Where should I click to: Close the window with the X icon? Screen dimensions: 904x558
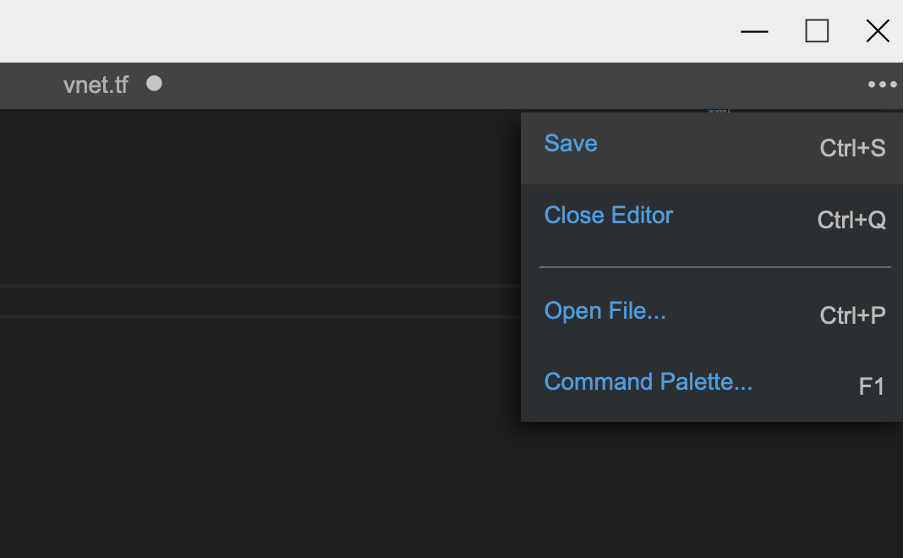[877, 31]
